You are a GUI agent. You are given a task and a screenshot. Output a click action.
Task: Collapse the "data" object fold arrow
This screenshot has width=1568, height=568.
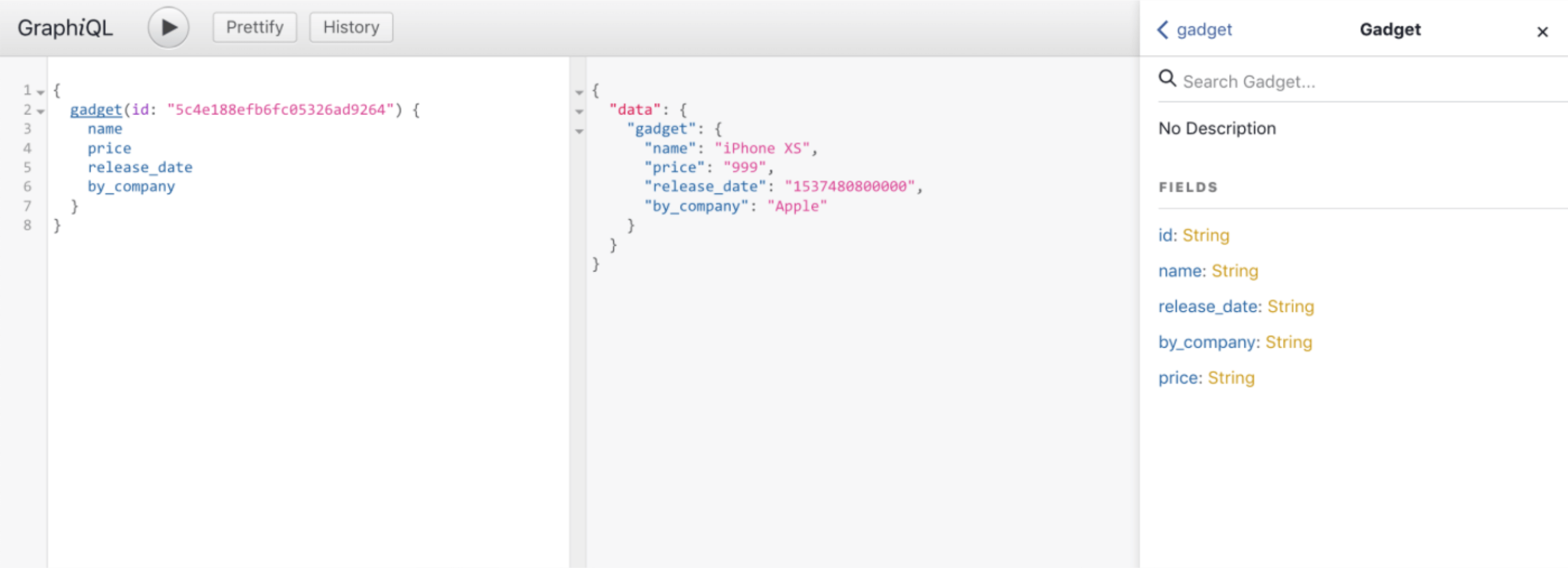579,111
